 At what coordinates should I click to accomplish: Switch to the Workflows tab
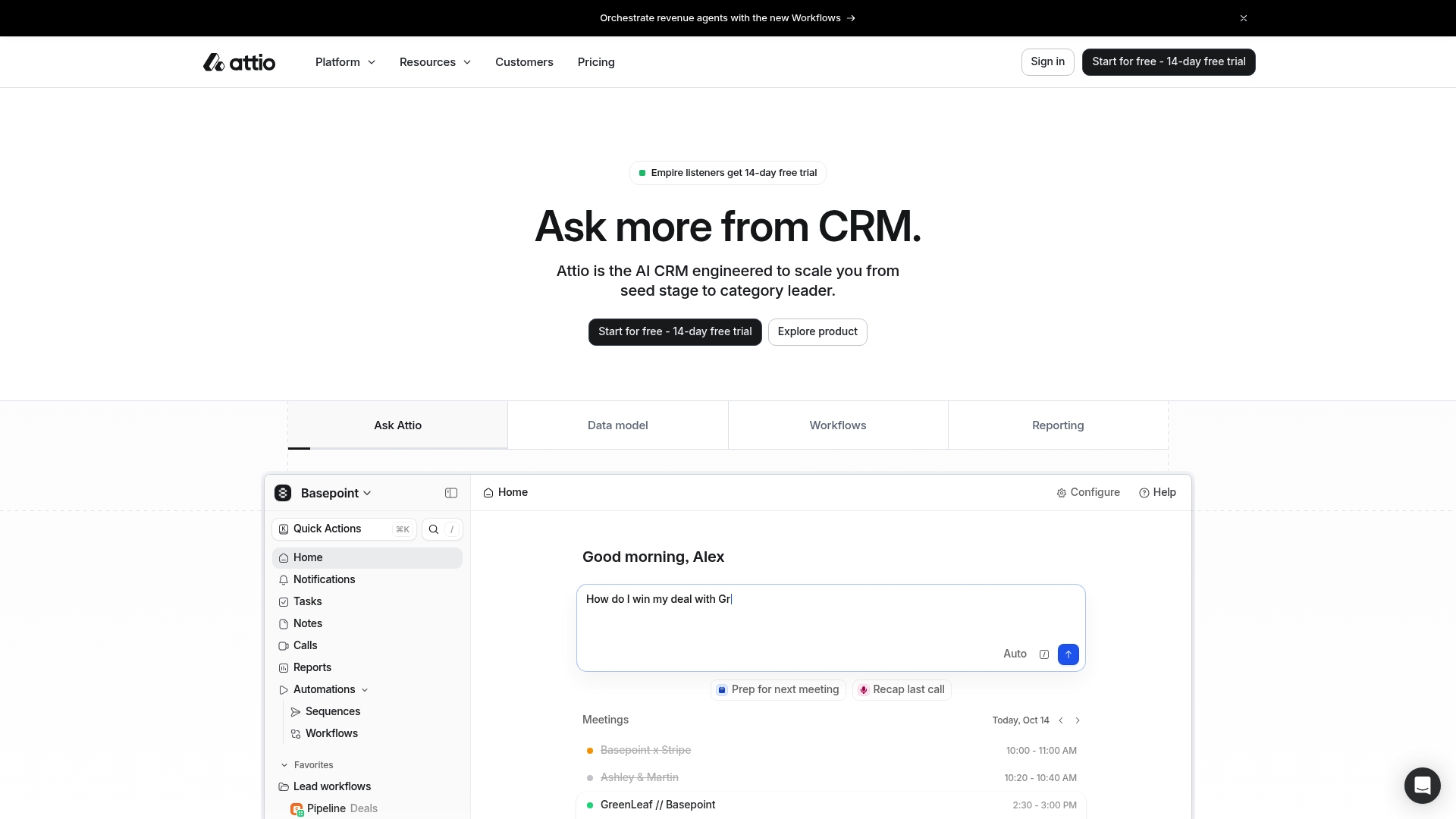[x=838, y=425]
